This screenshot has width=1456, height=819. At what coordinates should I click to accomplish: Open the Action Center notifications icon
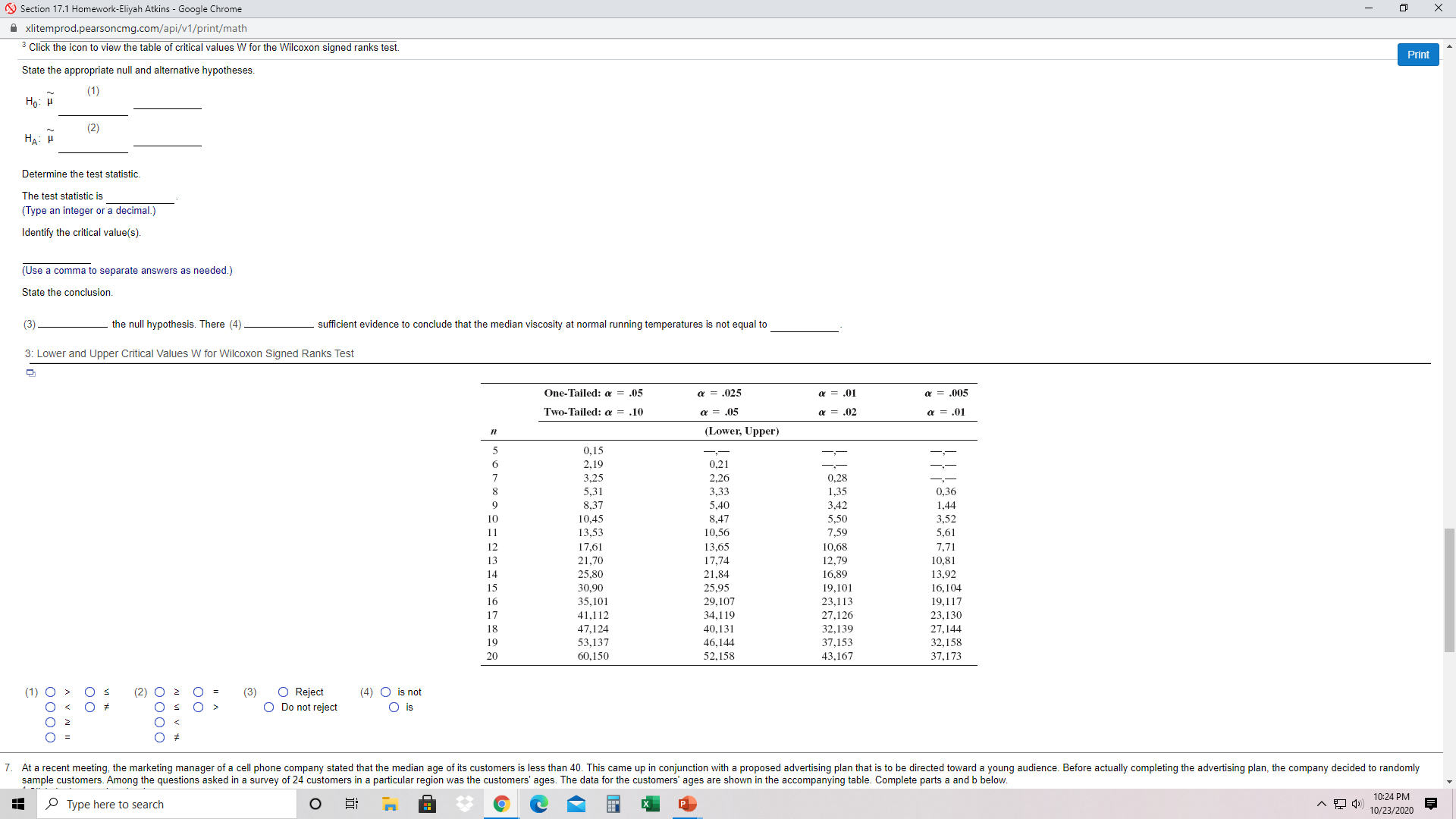[x=1431, y=804]
